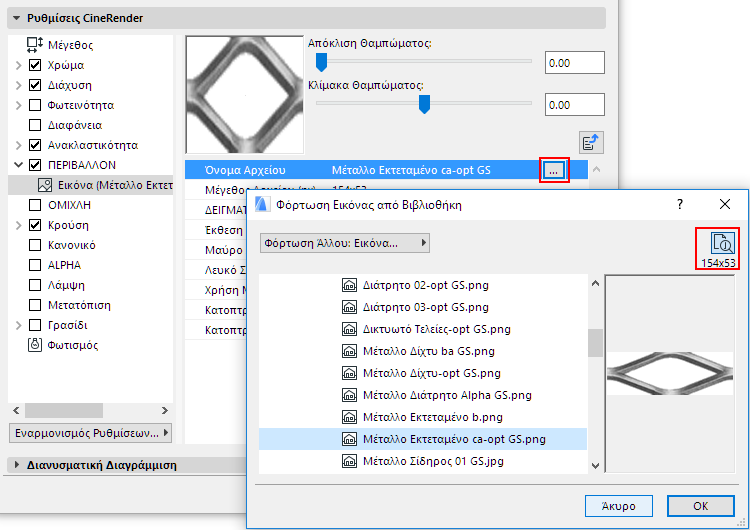Expand the Ανακλαστικότητα tree node
The height and width of the screenshot is (530, 750).
tap(19, 145)
